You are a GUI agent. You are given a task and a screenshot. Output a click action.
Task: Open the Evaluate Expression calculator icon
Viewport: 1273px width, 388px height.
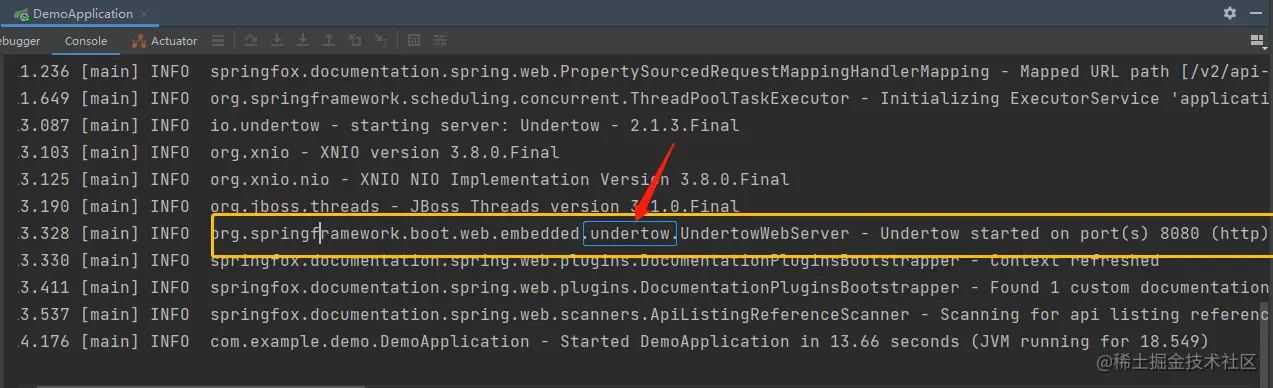(414, 41)
